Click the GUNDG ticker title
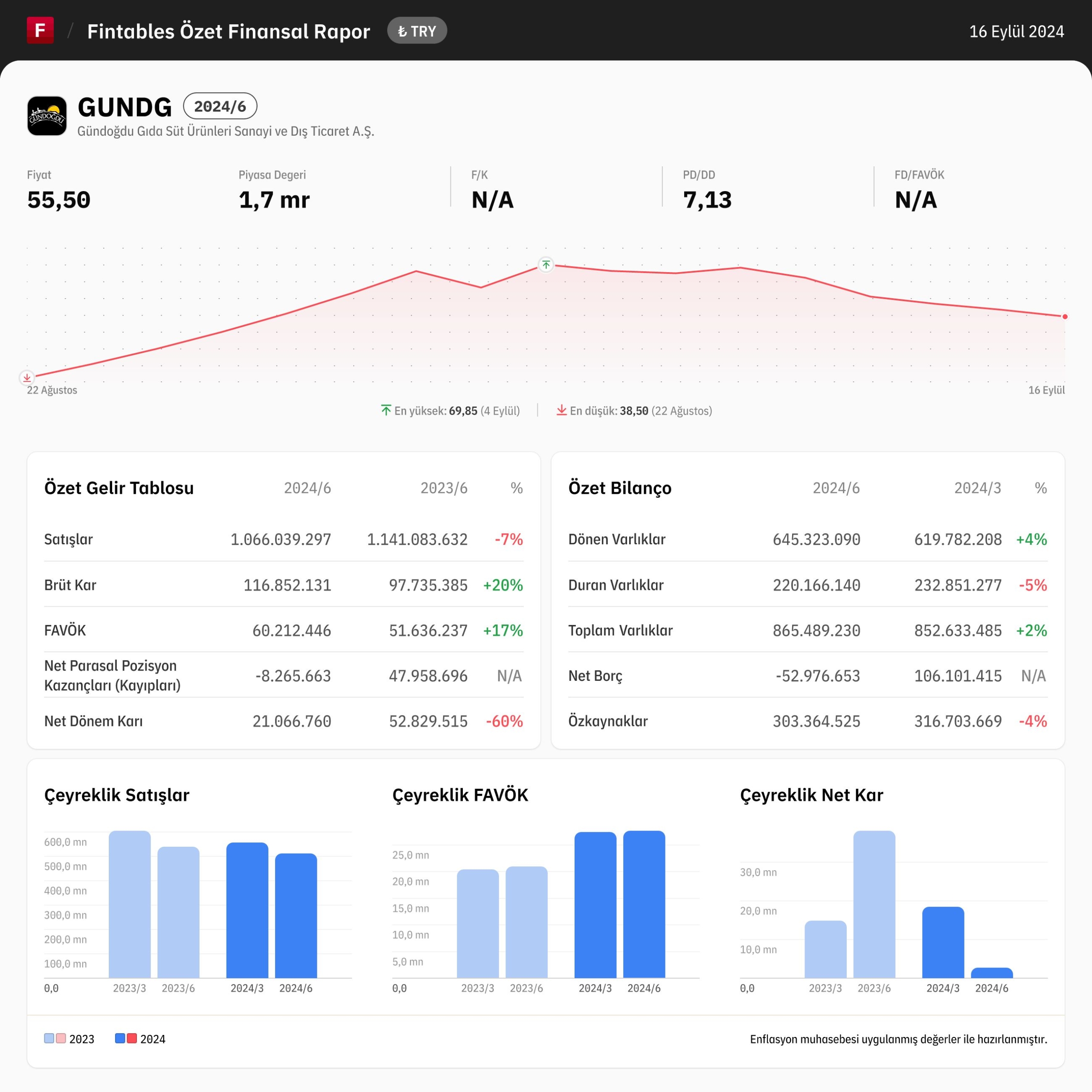The width and height of the screenshot is (1092, 1092). pos(125,107)
